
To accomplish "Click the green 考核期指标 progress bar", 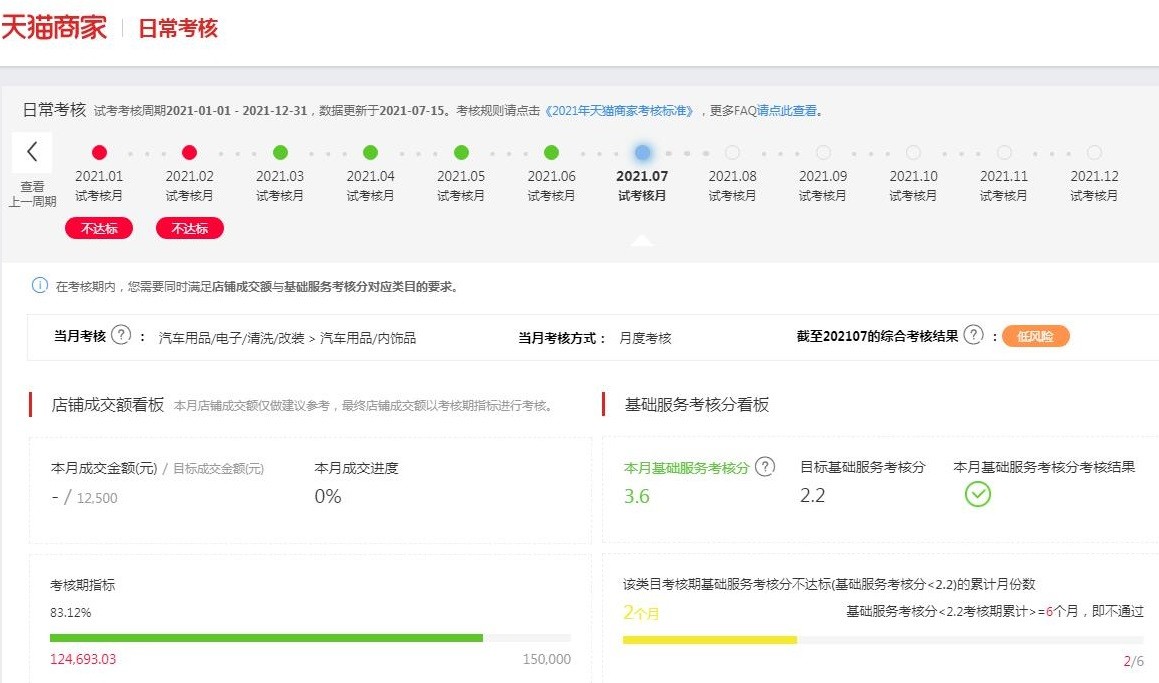I will click(266, 637).
